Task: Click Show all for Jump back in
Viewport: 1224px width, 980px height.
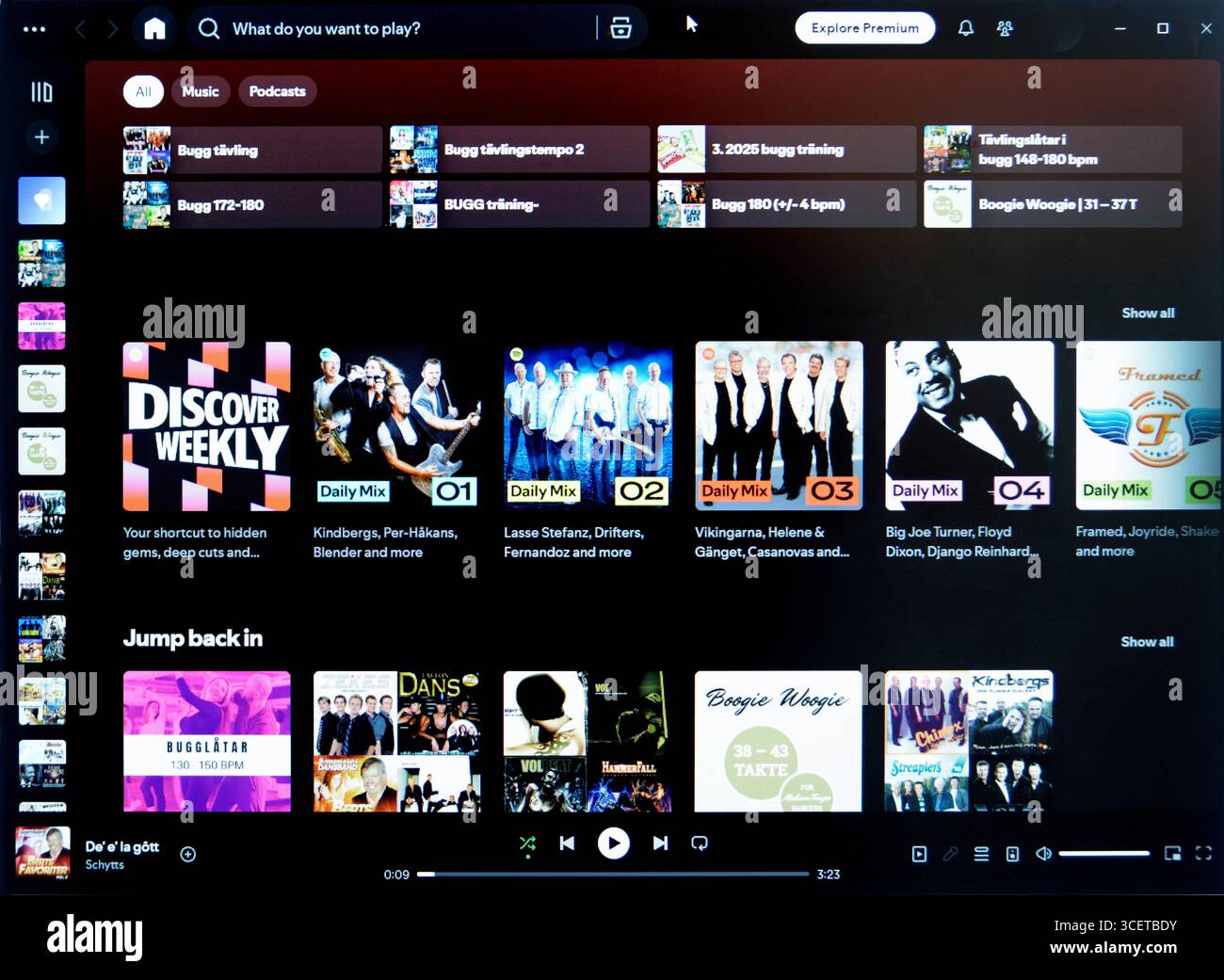Action: (x=1147, y=641)
